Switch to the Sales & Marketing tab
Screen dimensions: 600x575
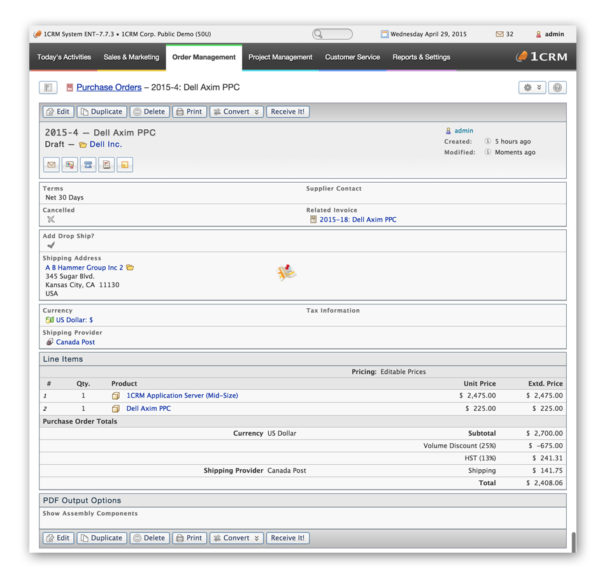point(131,57)
